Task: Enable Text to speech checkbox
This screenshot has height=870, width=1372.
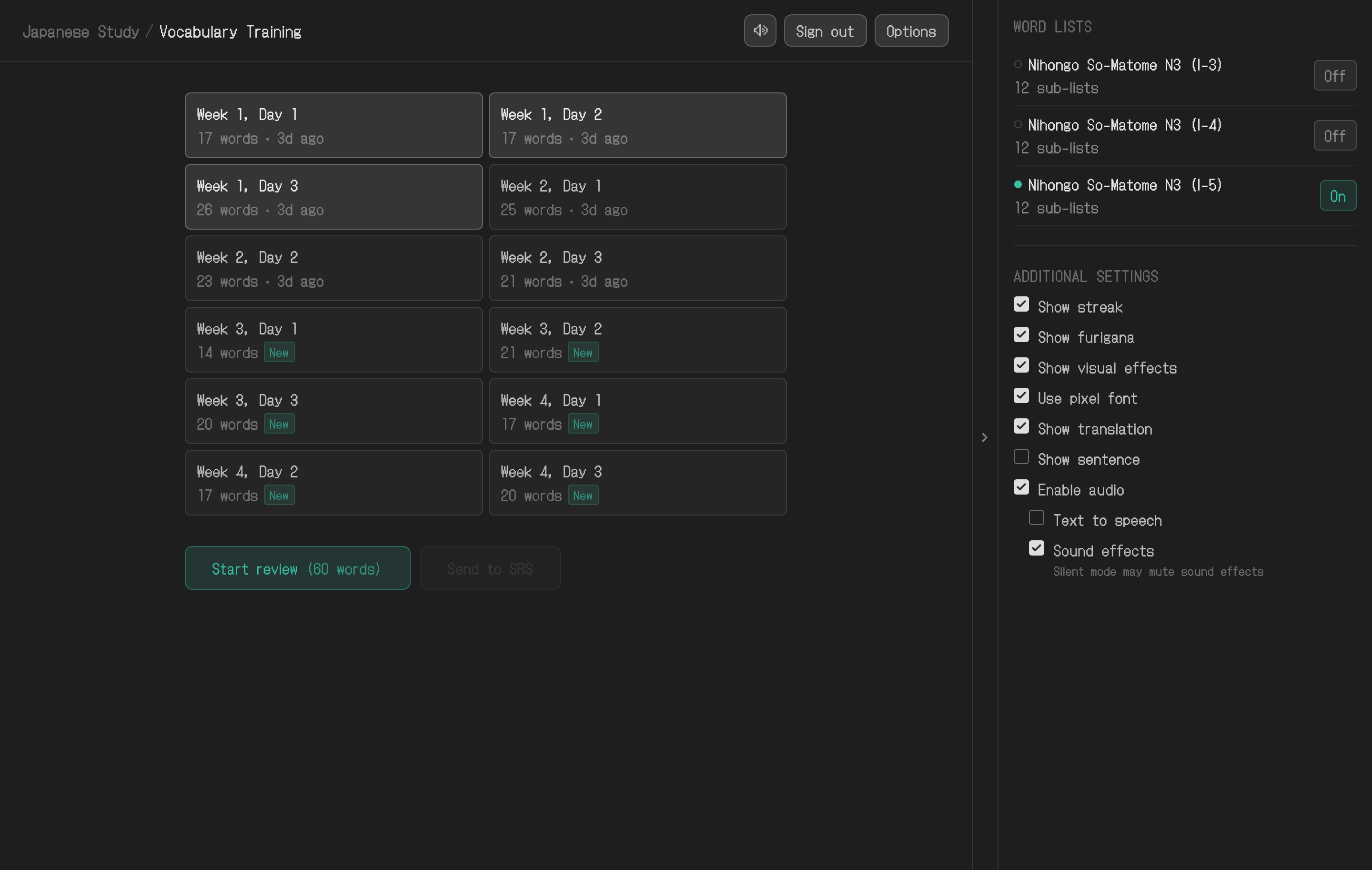Action: click(1037, 518)
